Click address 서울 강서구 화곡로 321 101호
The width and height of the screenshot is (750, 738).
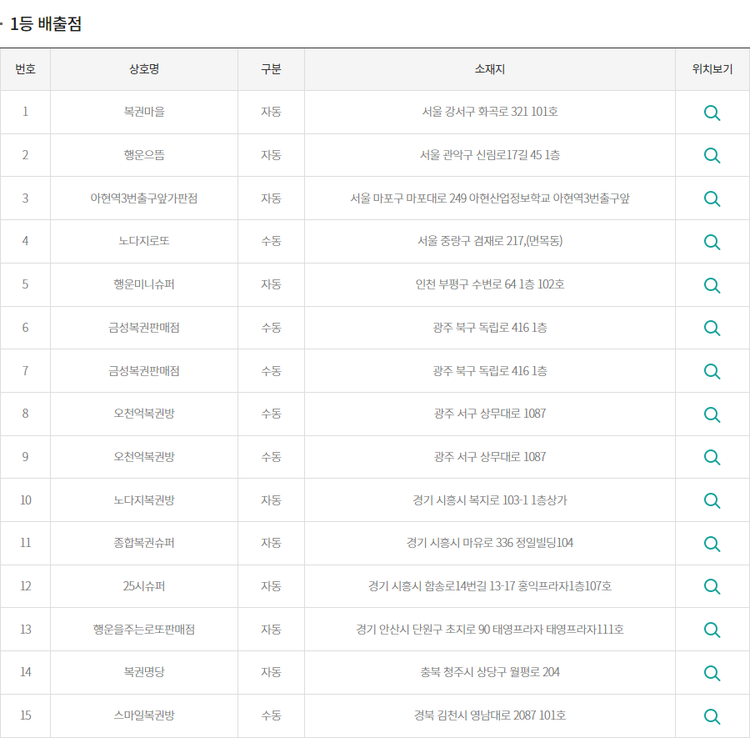tap(490, 112)
